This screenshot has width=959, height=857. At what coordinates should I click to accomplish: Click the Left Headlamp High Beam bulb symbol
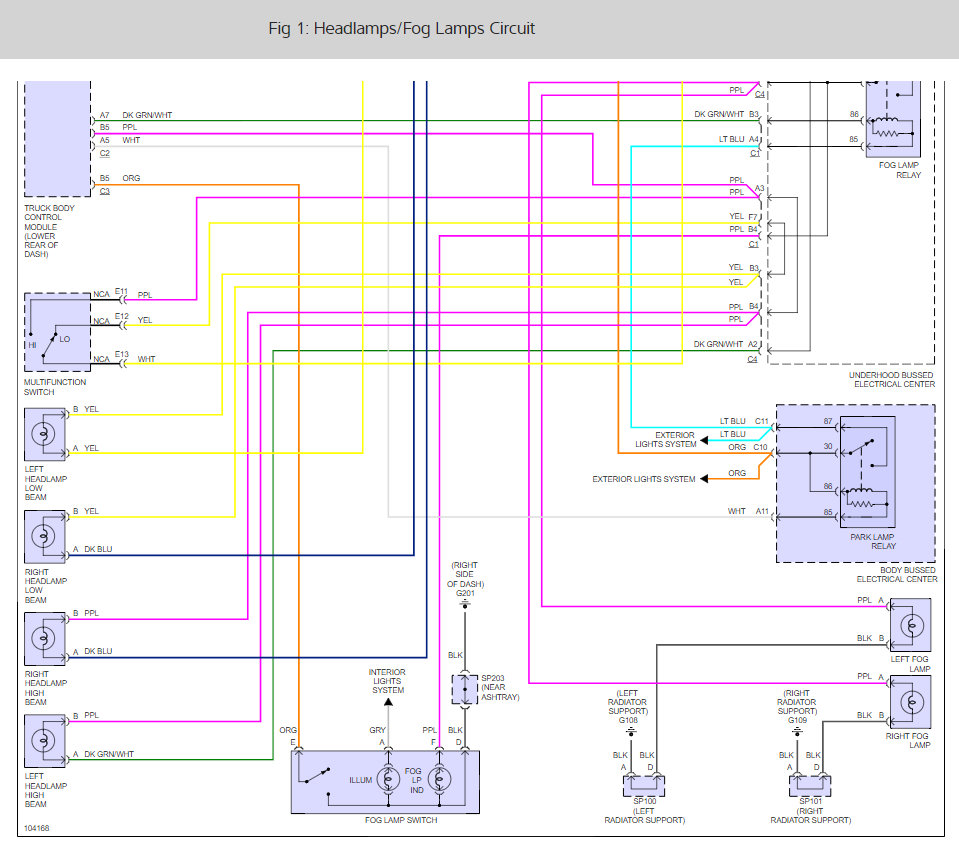coord(43,741)
